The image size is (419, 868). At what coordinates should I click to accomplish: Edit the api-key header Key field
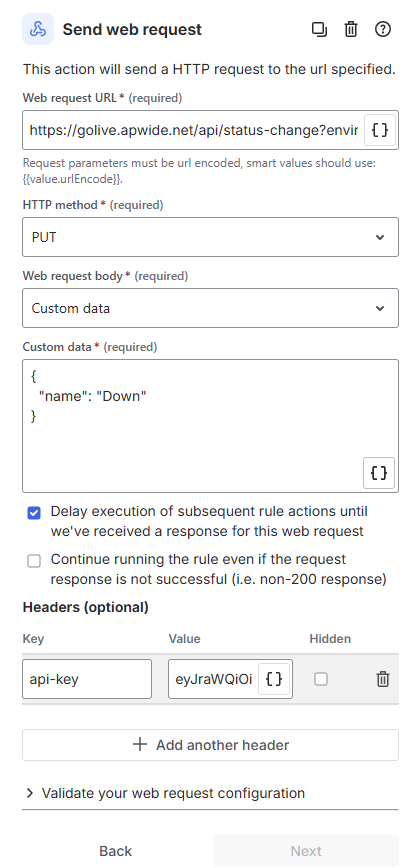coord(87,679)
